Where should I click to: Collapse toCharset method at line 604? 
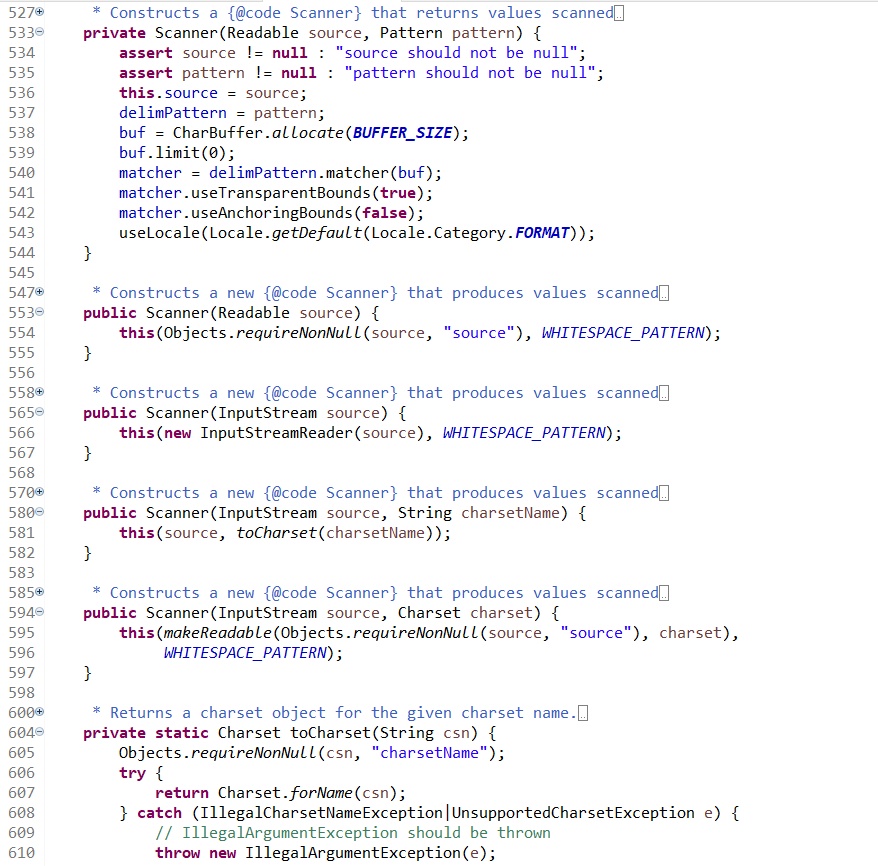(40, 732)
